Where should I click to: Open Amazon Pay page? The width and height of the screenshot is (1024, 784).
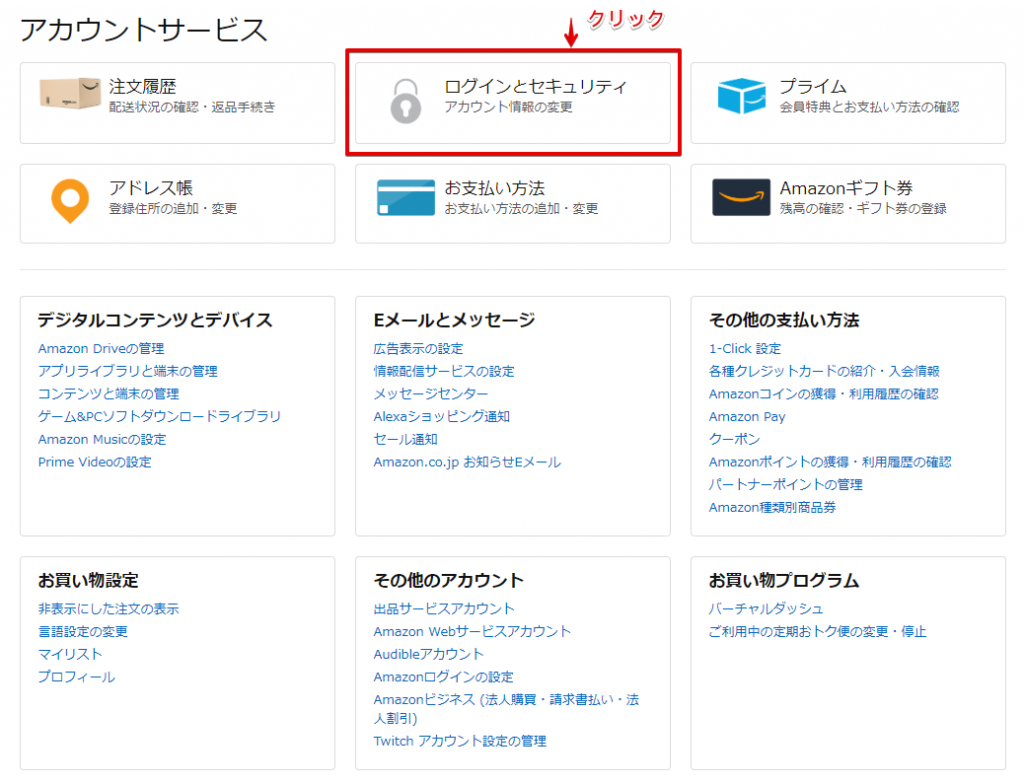tap(747, 417)
